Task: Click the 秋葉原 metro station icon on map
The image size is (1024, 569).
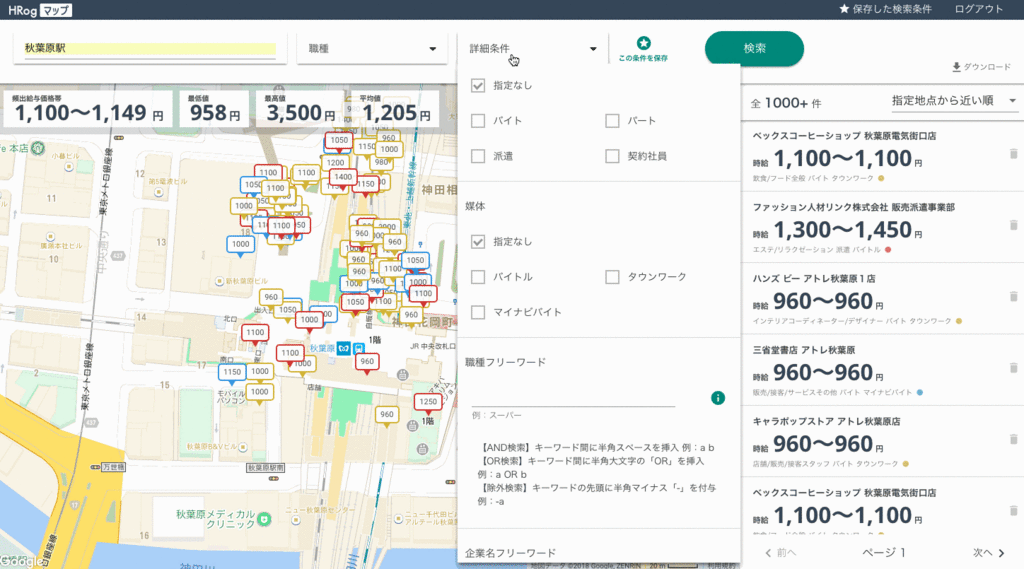Action: click(344, 348)
